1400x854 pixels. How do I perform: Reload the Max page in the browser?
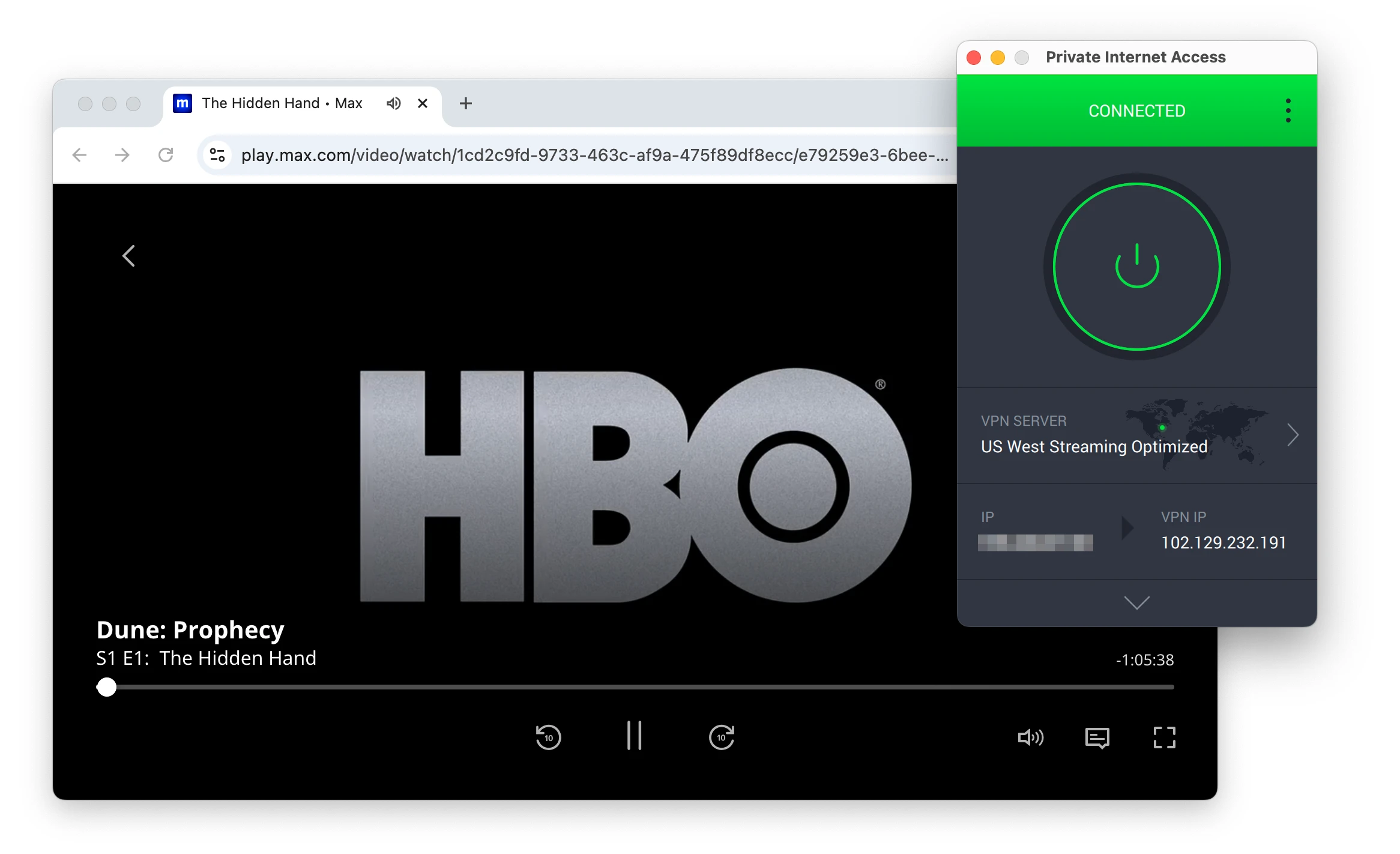coord(166,155)
